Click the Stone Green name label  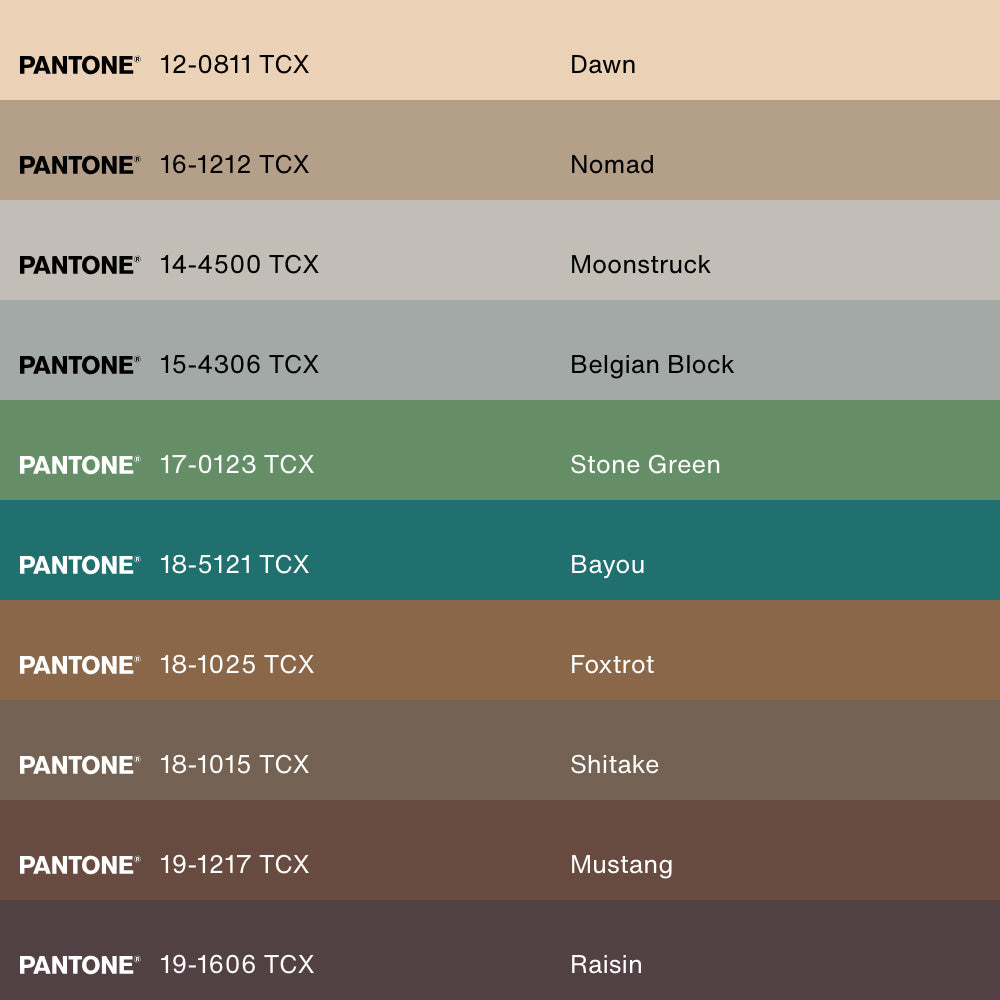(645, 465)
